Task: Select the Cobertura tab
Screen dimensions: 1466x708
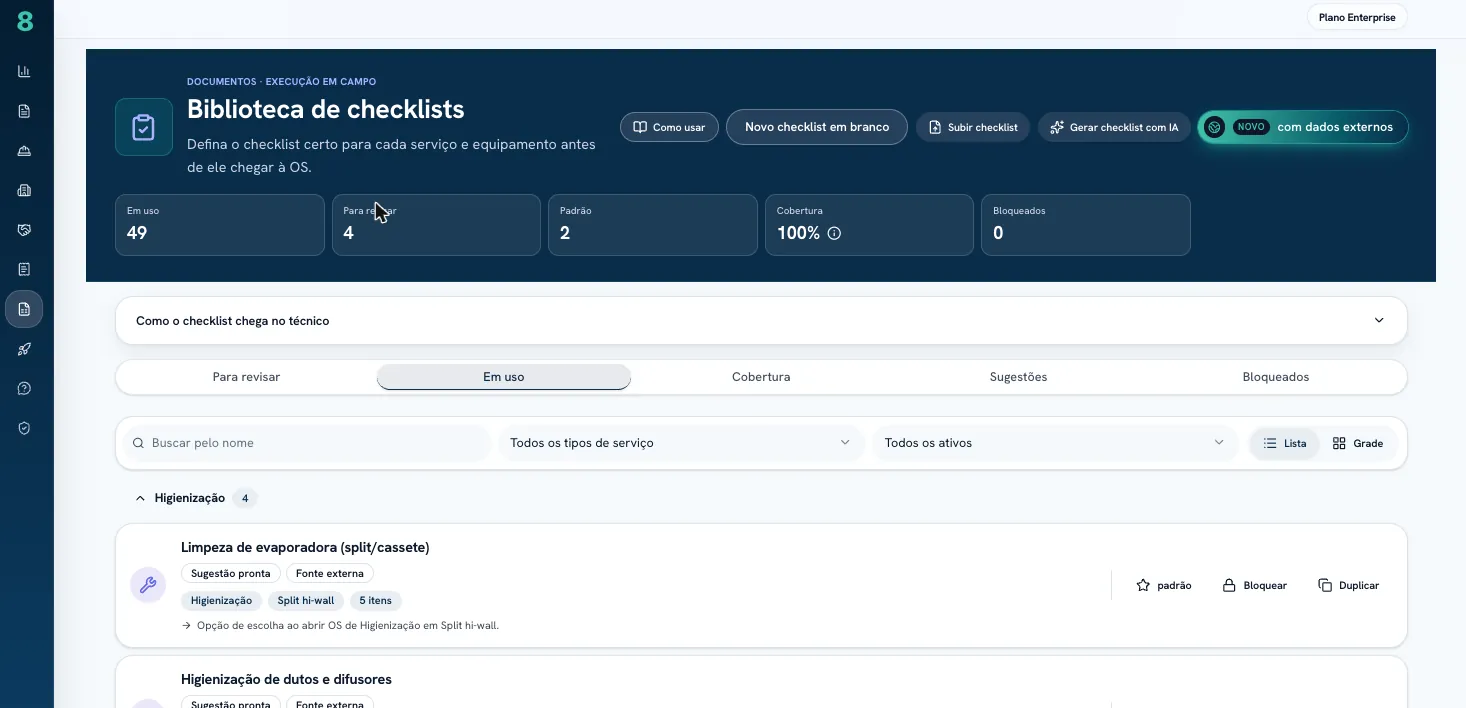Action: [761, 377]
